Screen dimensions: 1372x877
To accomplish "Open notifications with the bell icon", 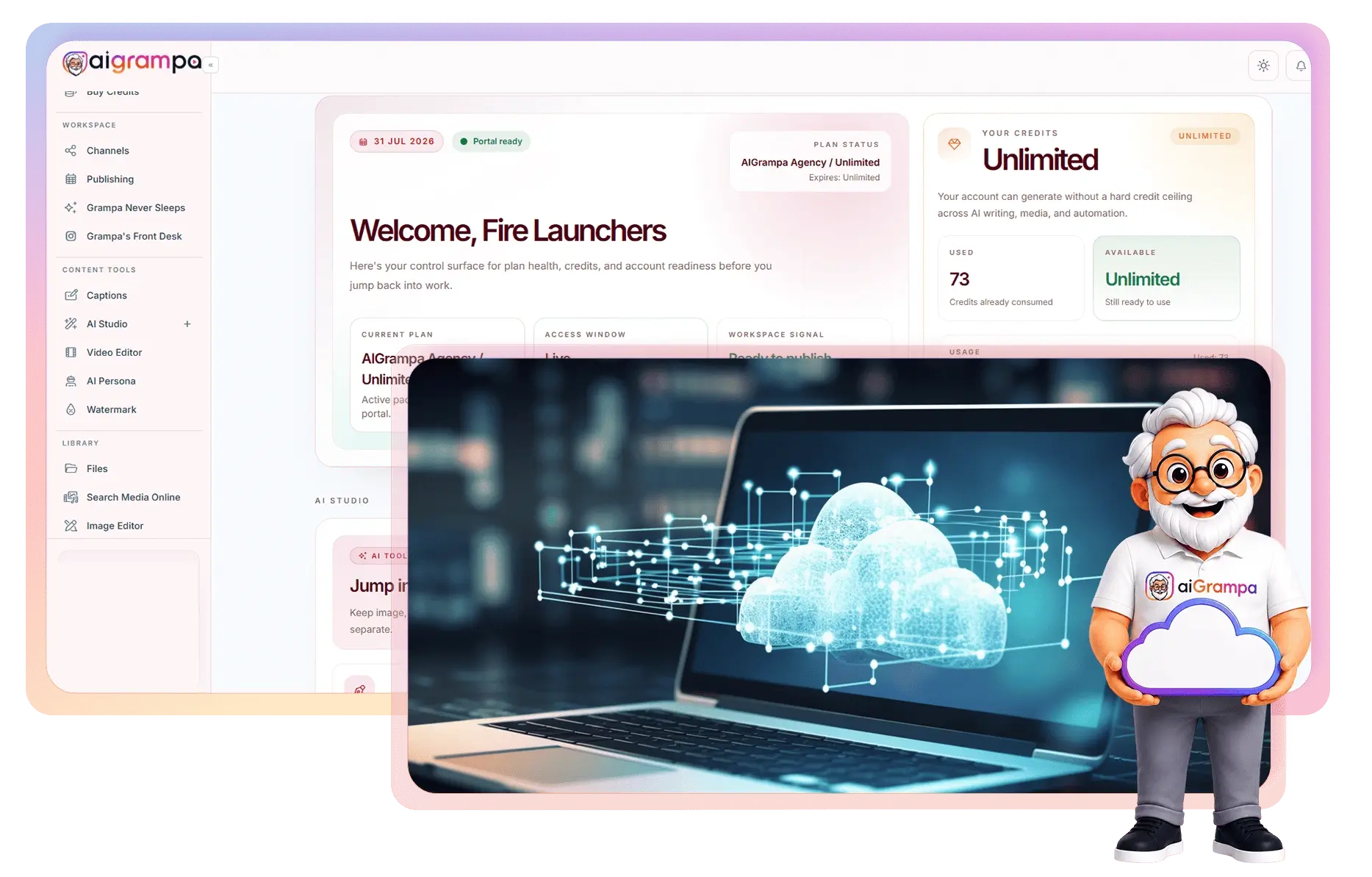I will 1301,65.
